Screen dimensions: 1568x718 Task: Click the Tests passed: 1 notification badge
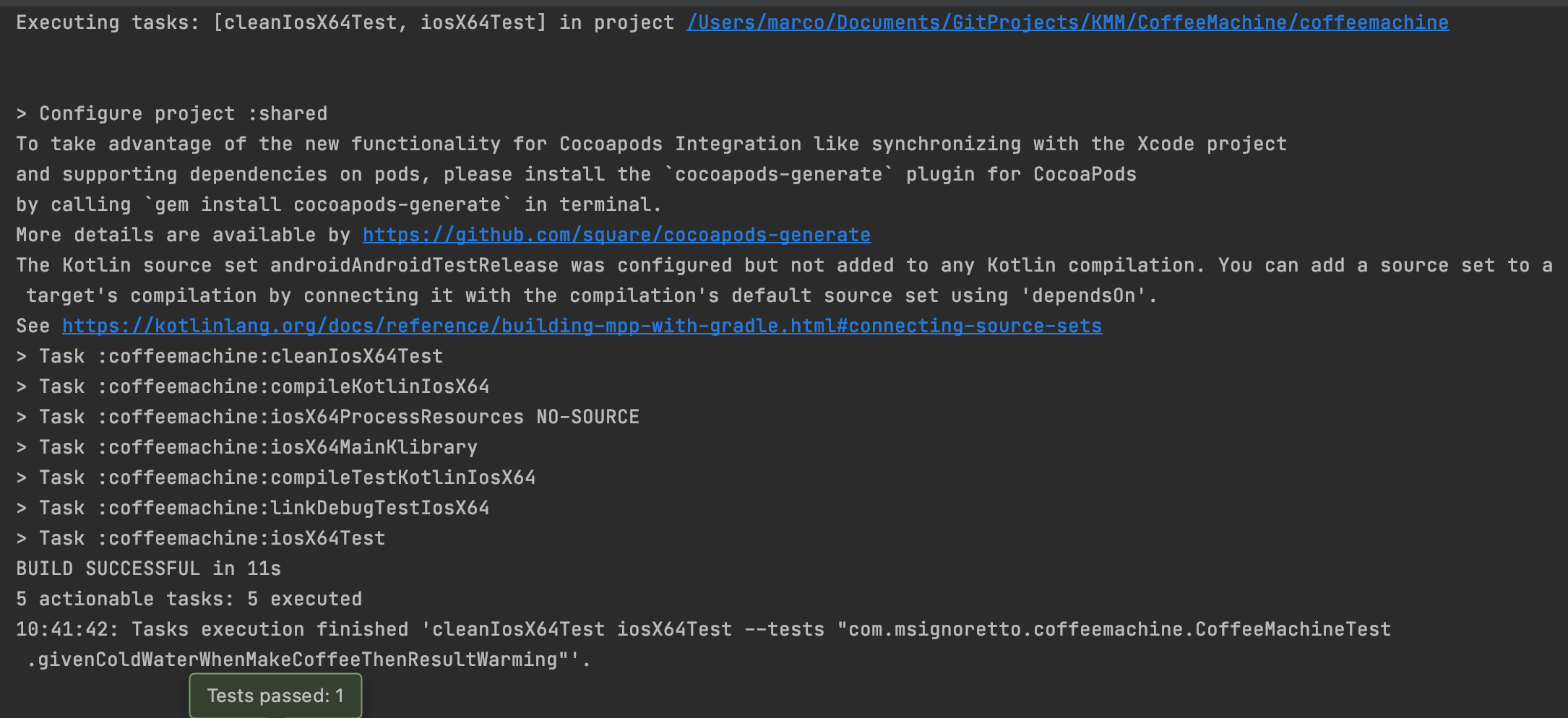point(275,695)
